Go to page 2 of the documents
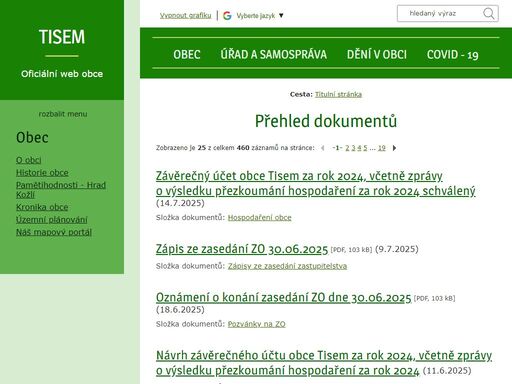Viewport: 512px width, 384px height. (347, 148)
